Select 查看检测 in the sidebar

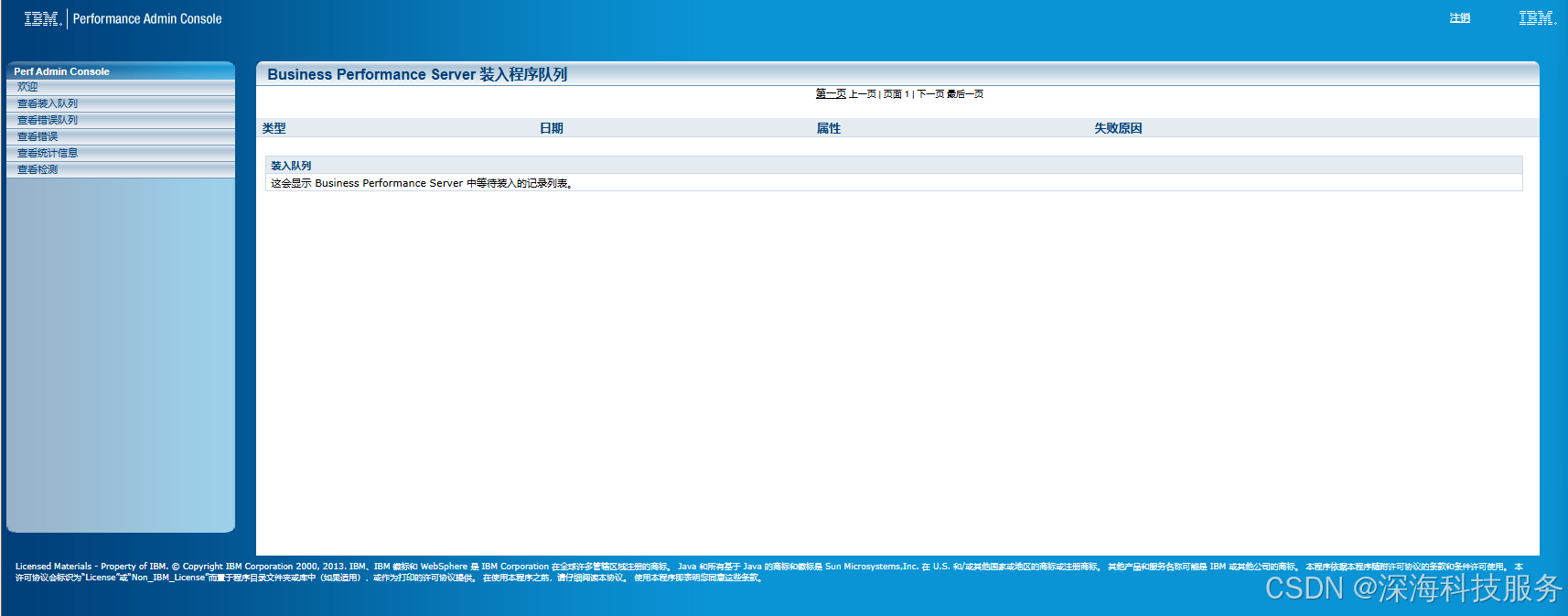tap(121, 169)
